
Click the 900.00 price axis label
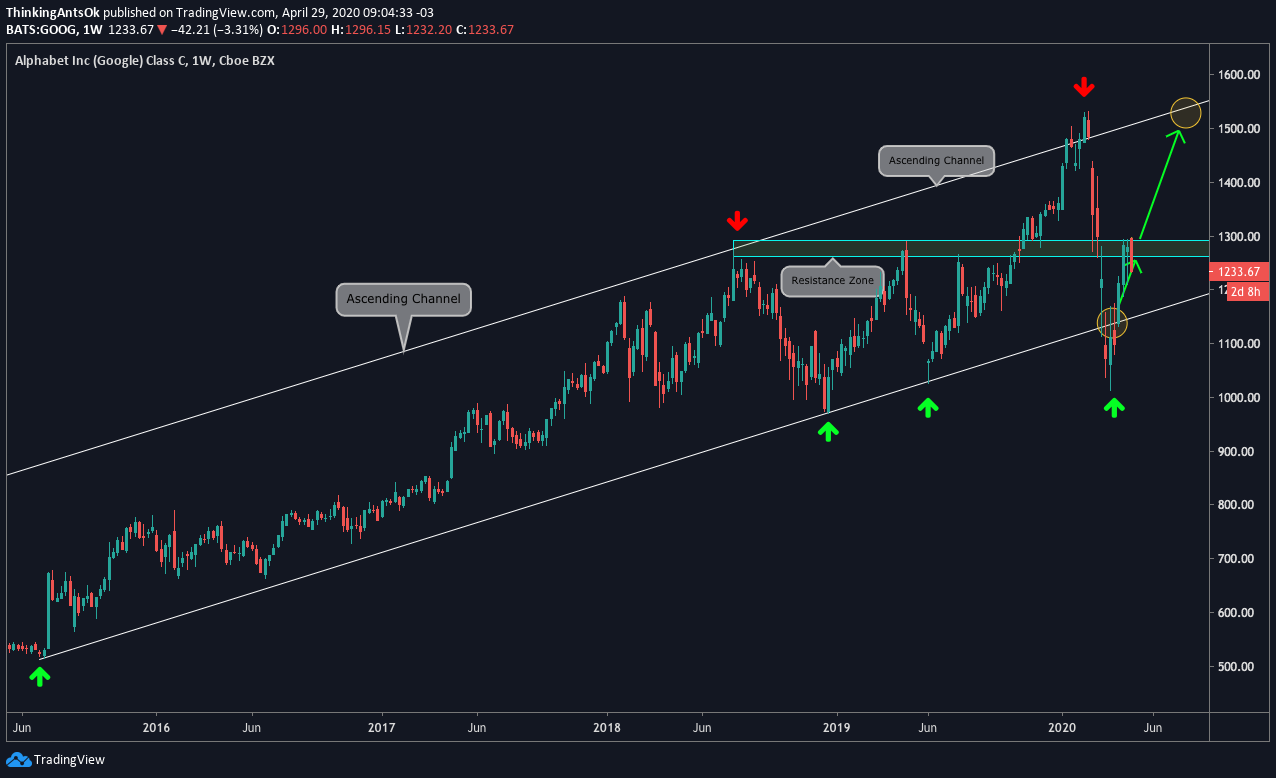point(1237,452)
